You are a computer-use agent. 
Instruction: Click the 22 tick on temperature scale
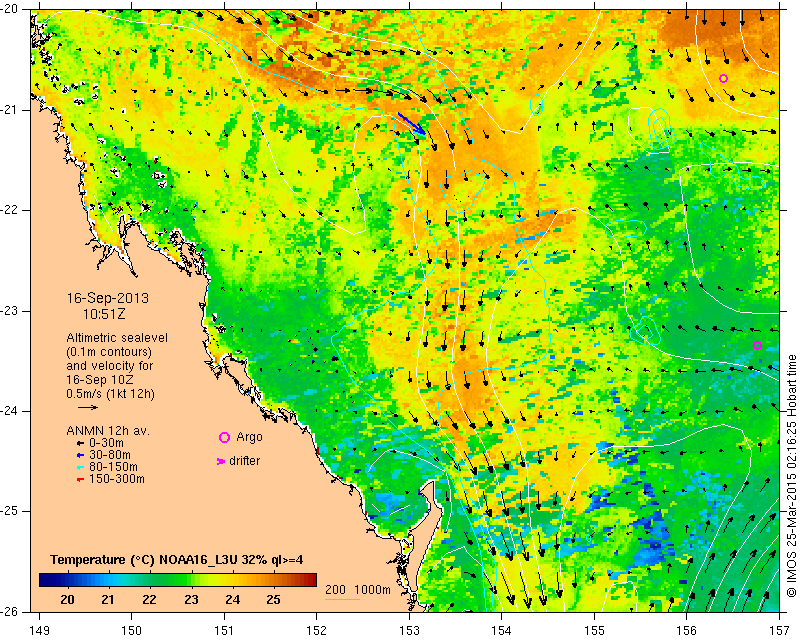coord(149,600)
